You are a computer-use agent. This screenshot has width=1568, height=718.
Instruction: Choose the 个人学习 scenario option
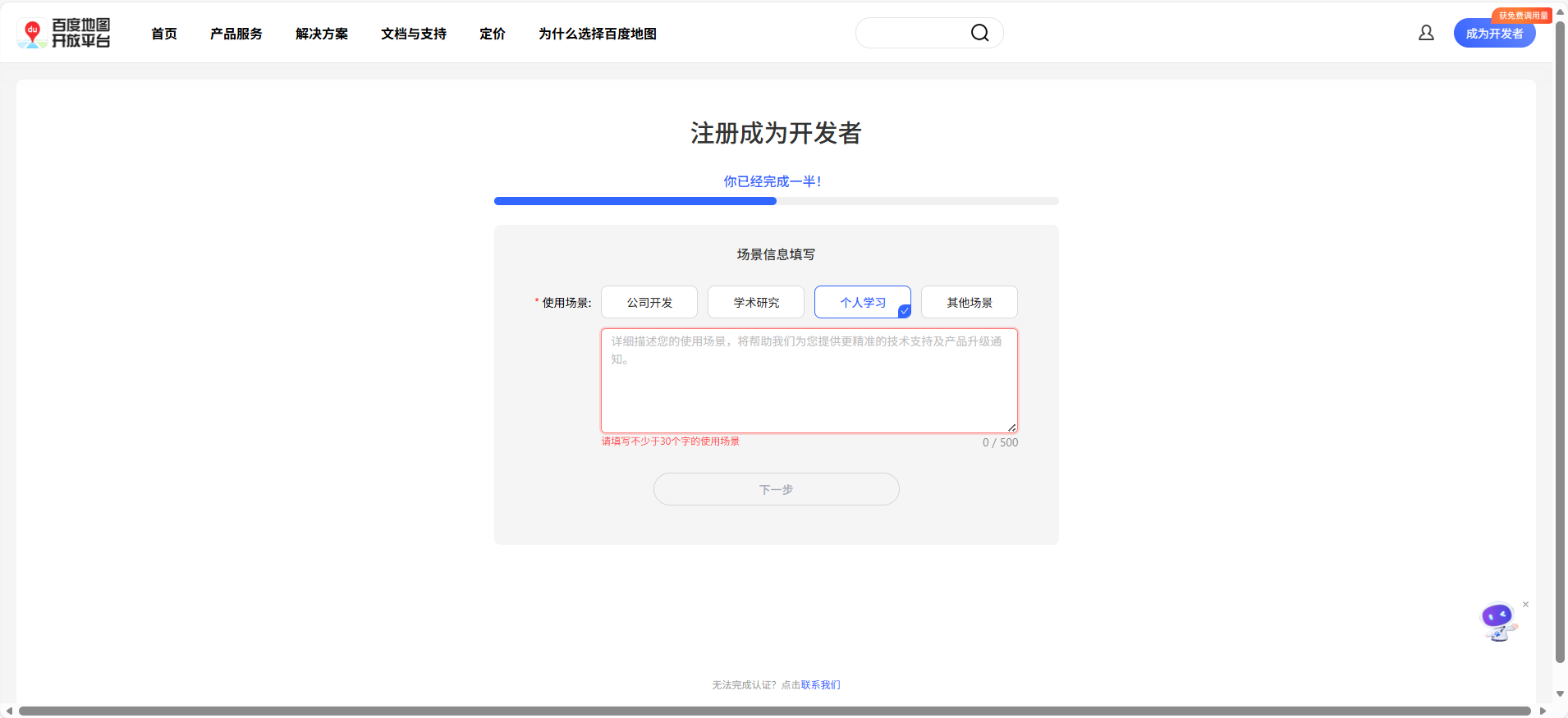click(862, 303)
